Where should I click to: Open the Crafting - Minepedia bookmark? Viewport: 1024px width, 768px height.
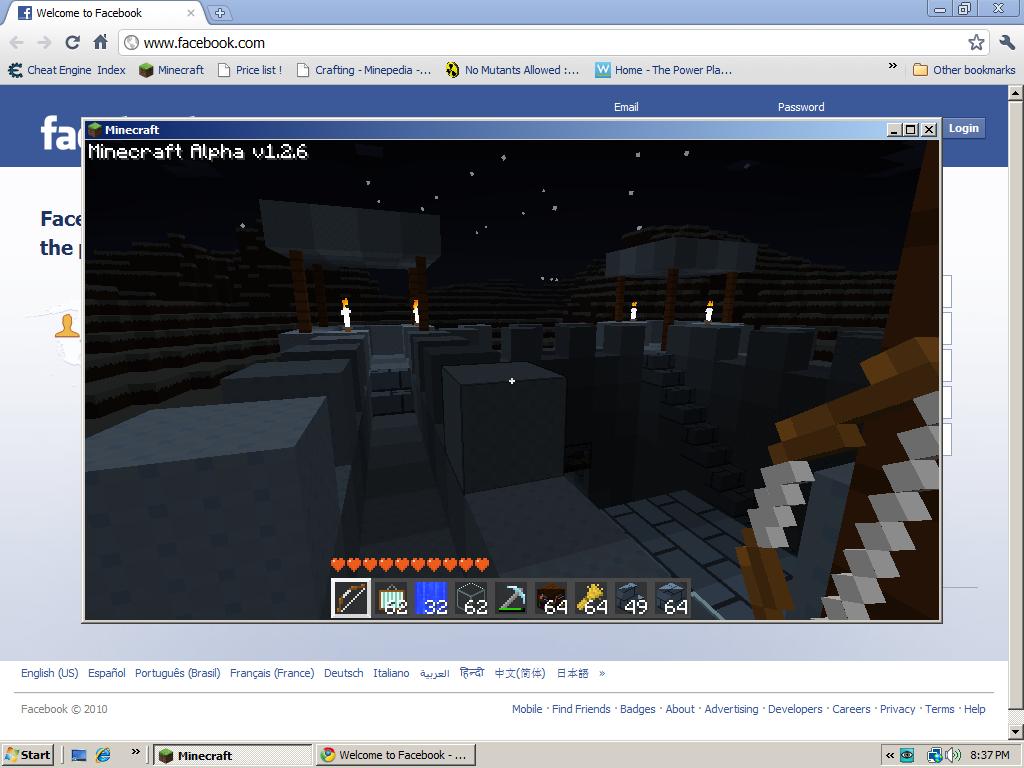point(364,70)
